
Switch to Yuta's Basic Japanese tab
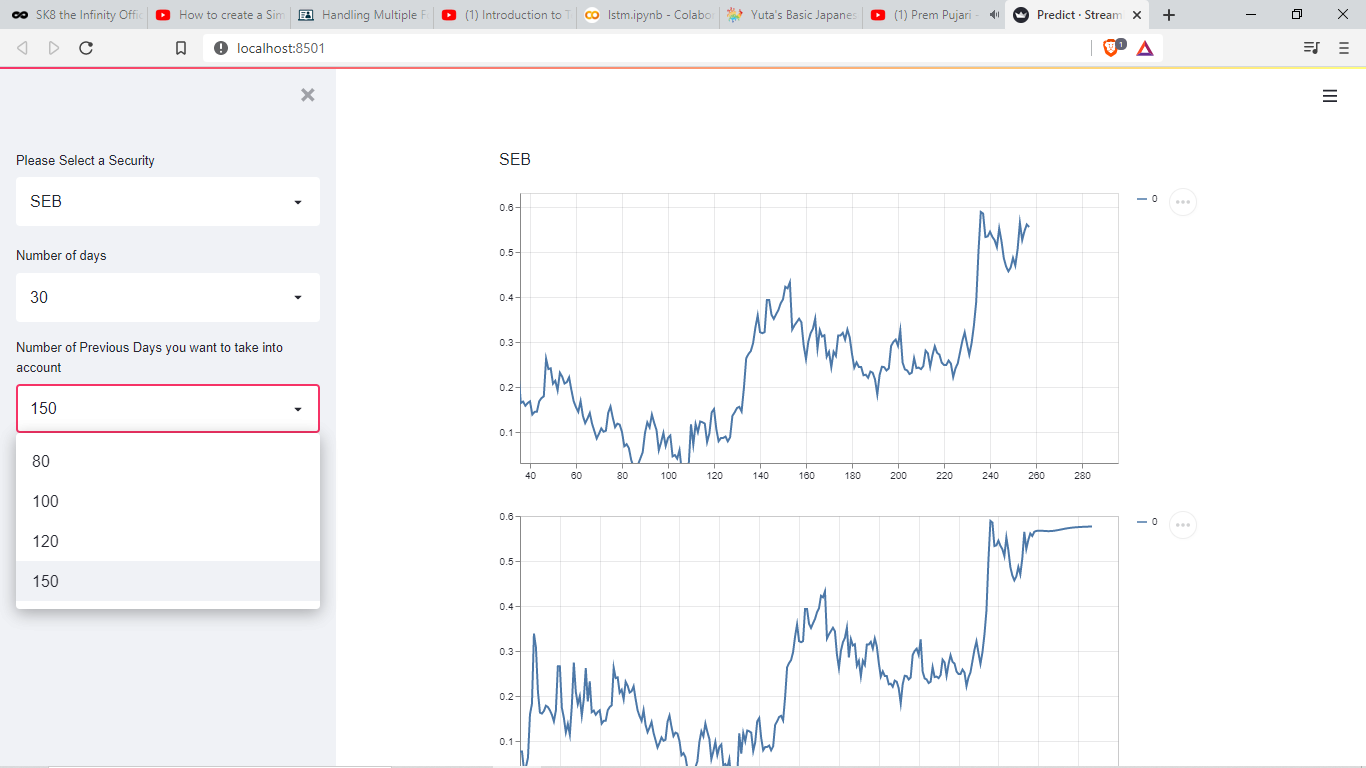792,15
